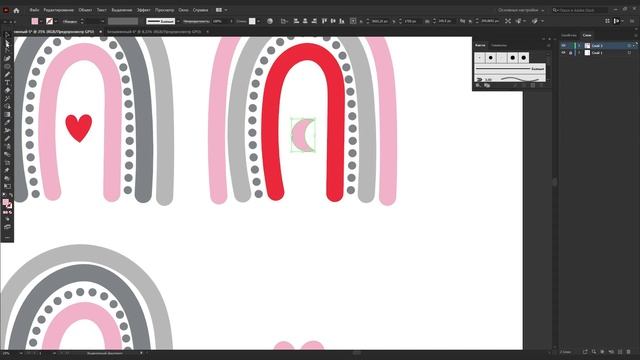
Task: Switch to the Символы panel tab
Action: pyautogui.click(x=498, y=45)
